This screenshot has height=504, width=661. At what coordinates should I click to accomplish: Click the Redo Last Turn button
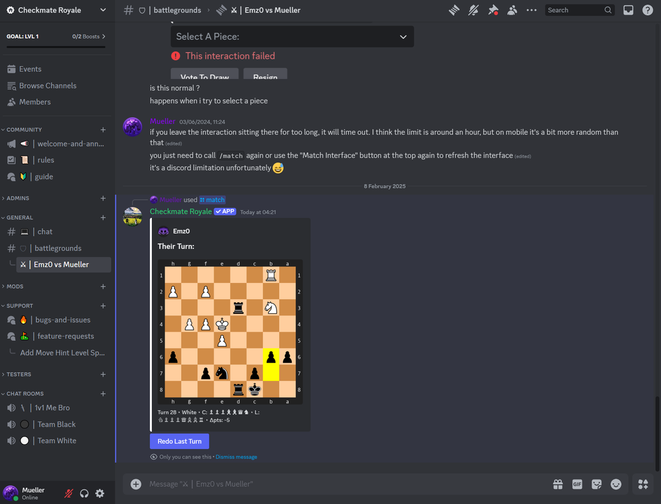coord(179,441)
